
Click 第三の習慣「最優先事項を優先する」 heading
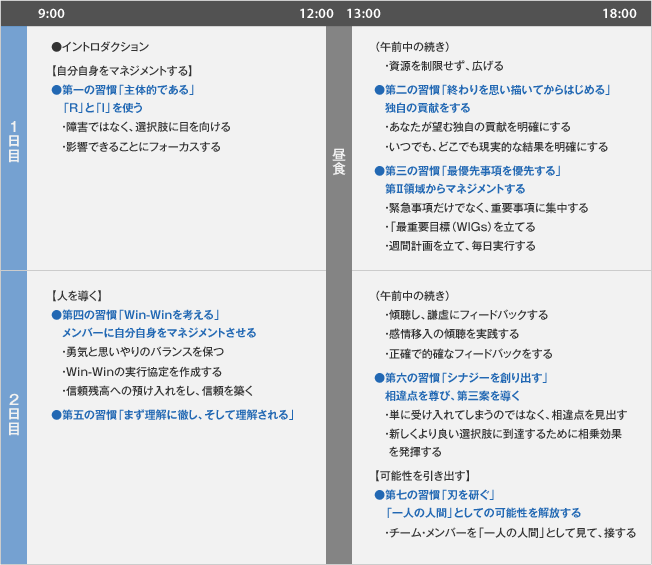point(468,171)
